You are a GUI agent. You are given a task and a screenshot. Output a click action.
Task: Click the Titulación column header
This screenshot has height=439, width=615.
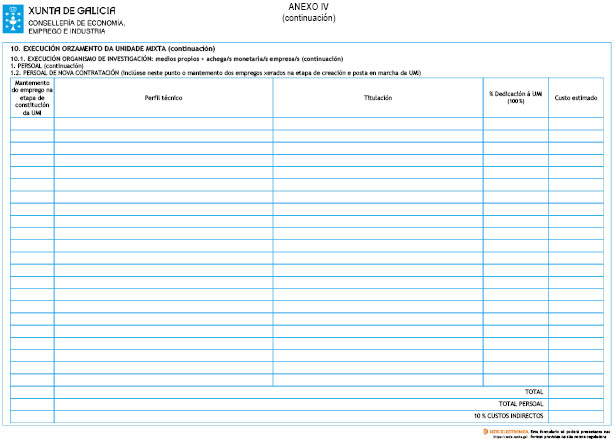click(x=377, y=97)
